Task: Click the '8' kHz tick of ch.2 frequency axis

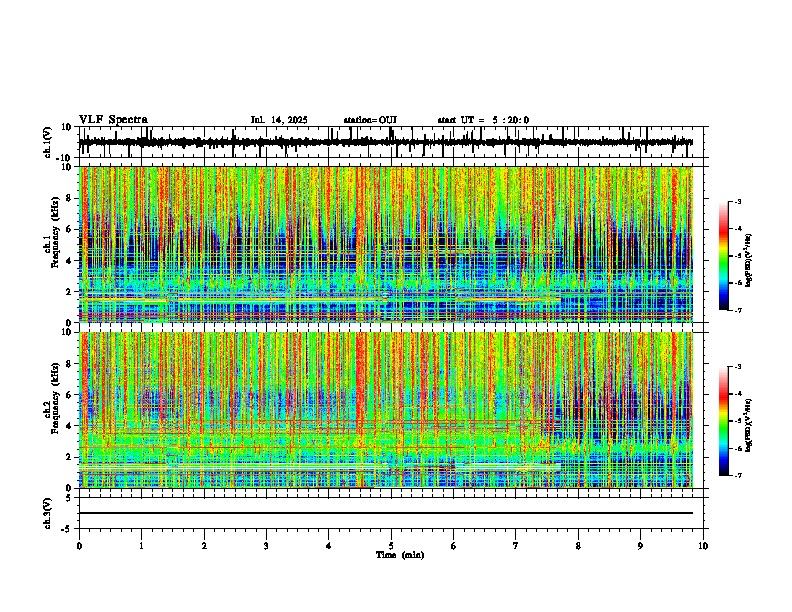Action: coord(70,364)
